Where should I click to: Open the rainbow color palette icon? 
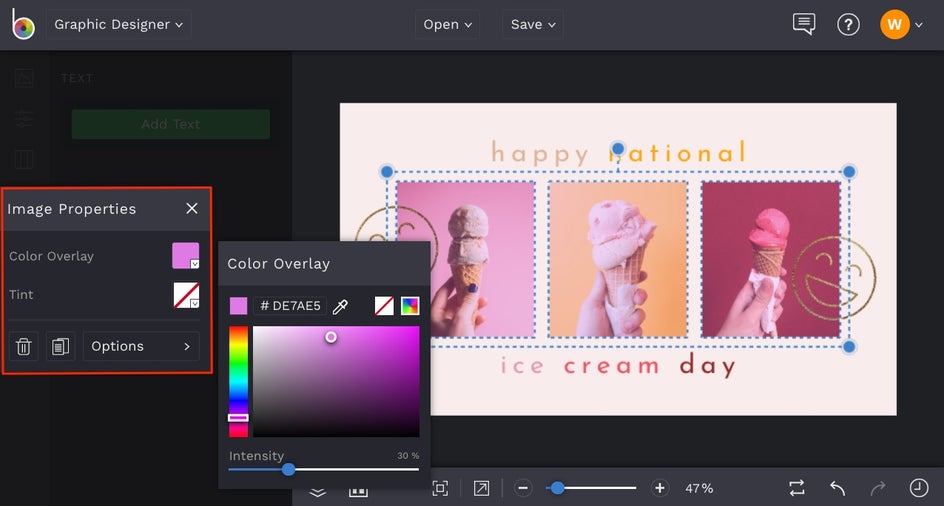tap(410, 306)
